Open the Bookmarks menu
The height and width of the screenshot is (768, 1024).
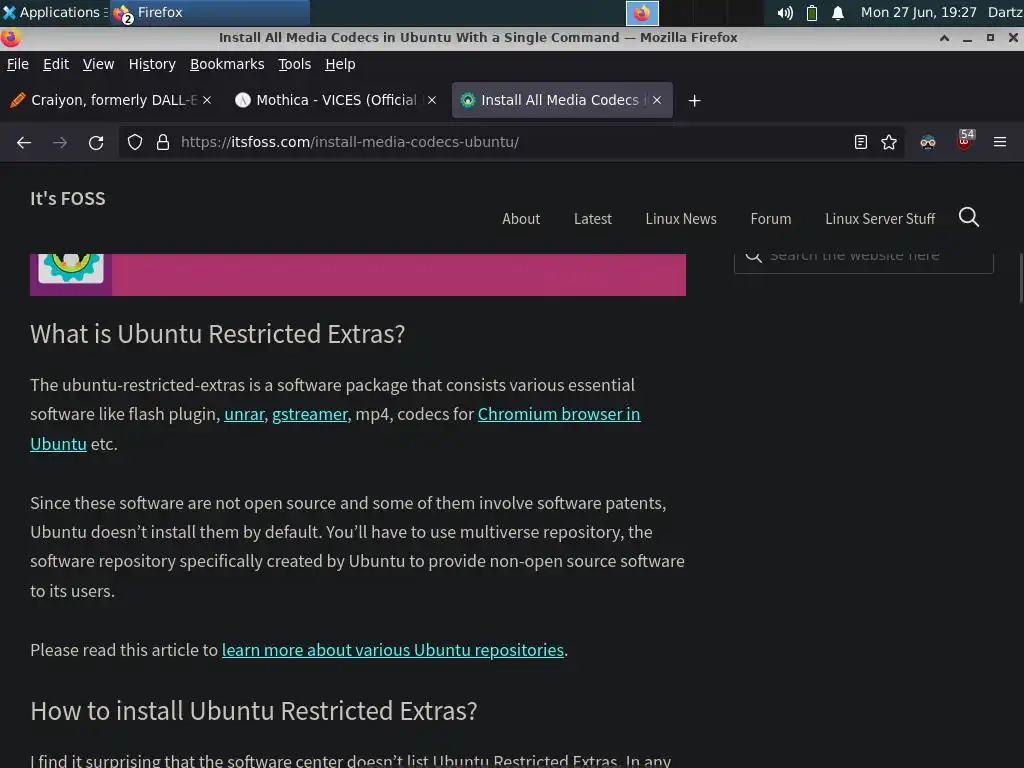(227, 64)
